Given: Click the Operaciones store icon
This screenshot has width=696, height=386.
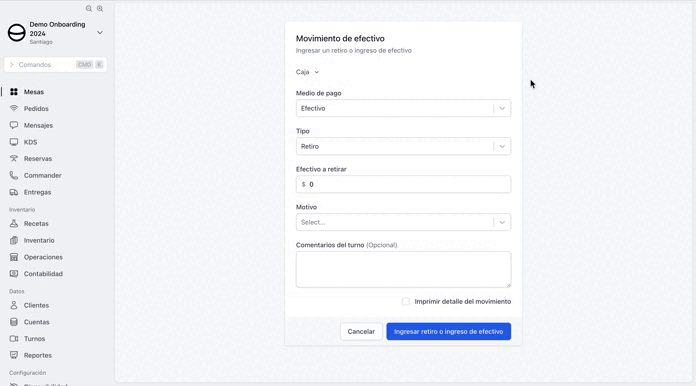Looking at the screenshot, I should 14,257.
